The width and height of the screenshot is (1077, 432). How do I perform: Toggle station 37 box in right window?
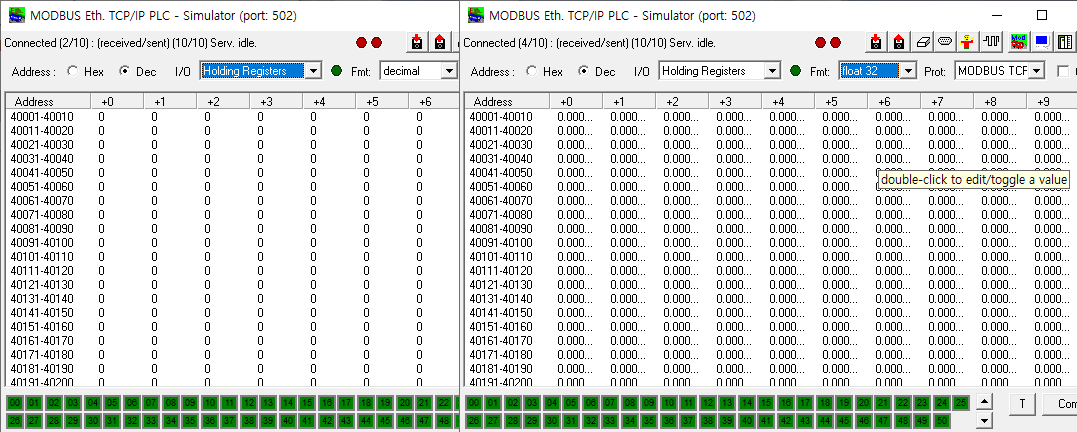[x=688, y=420]
